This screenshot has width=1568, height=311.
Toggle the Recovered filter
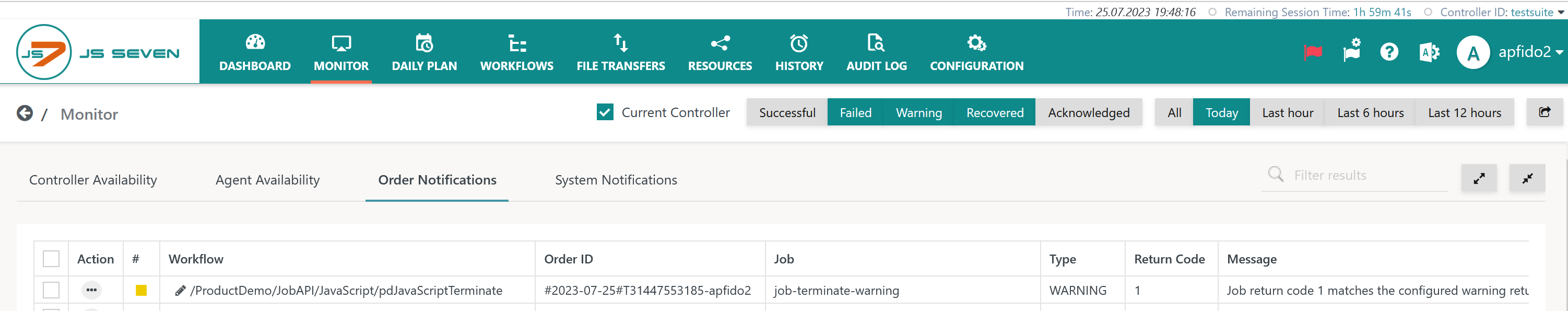[x=995, y=113]
